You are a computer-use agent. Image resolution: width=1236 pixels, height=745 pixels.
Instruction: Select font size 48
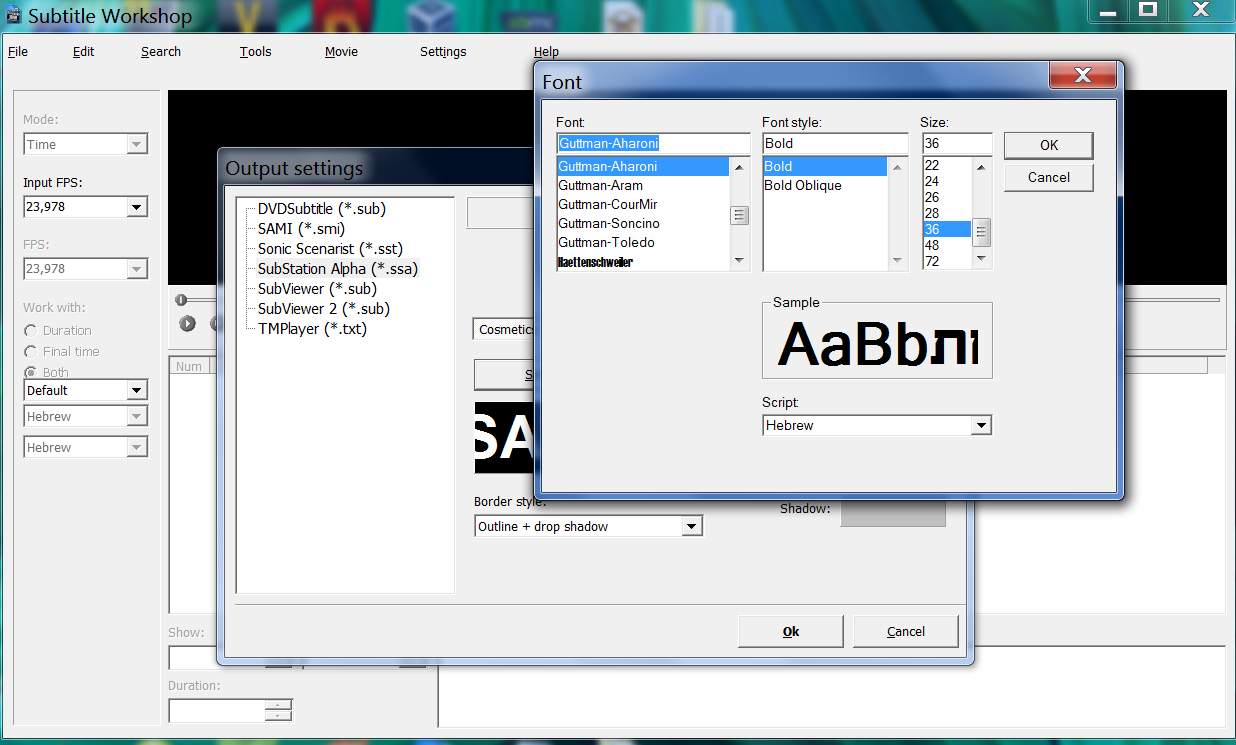(x=947, y=245)
